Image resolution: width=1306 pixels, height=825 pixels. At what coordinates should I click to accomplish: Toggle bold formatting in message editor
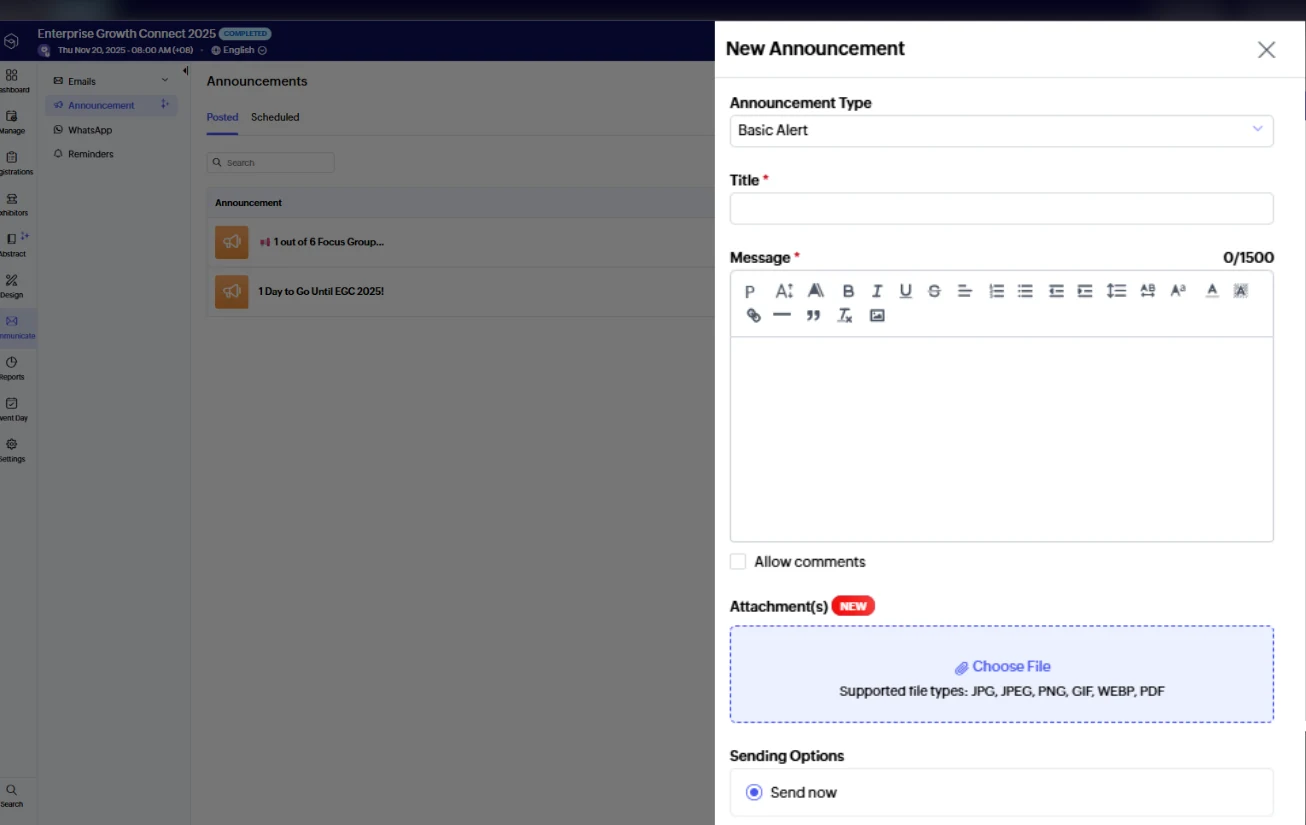848,291
